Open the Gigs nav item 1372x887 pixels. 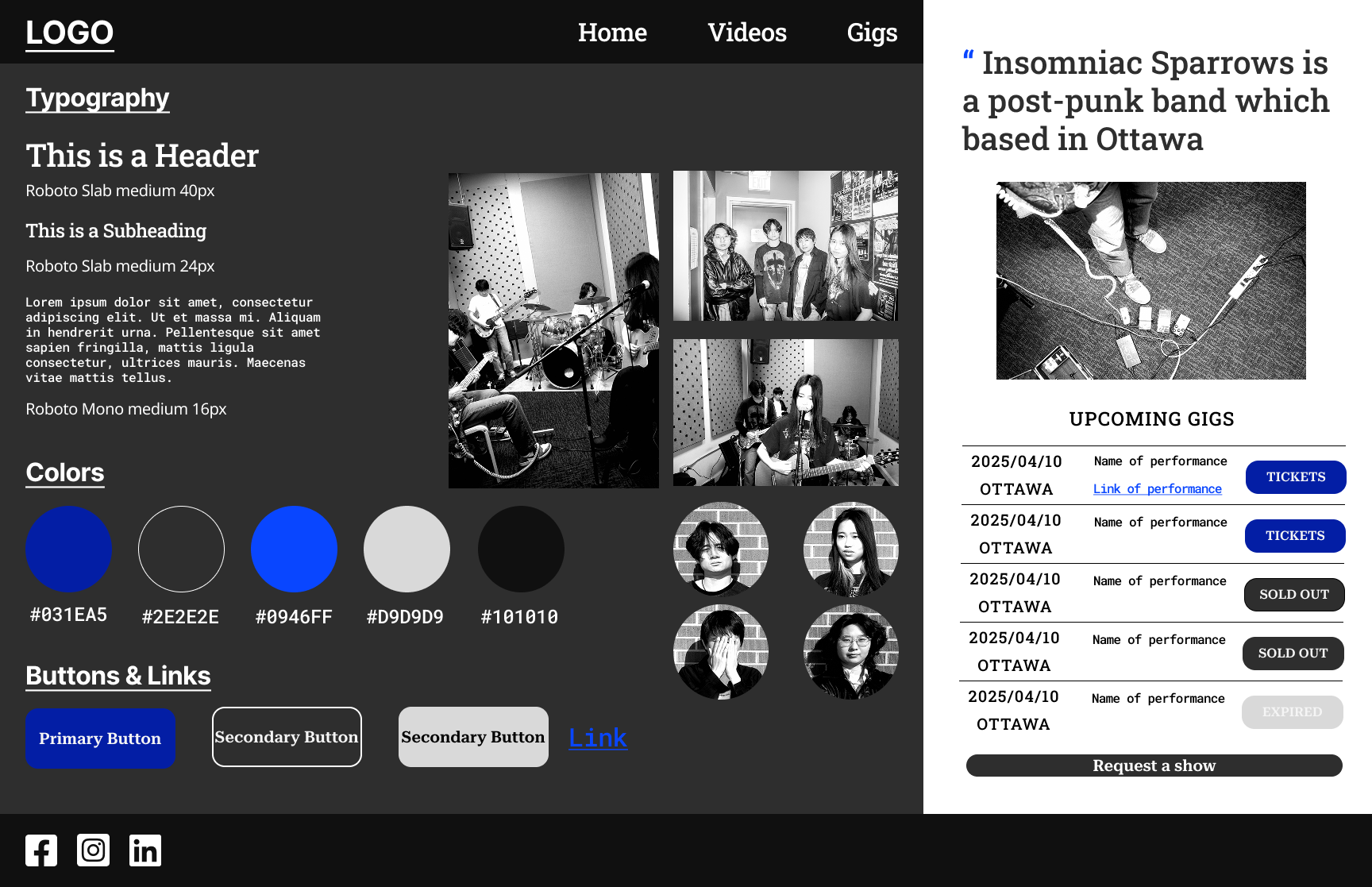[872, 33]
